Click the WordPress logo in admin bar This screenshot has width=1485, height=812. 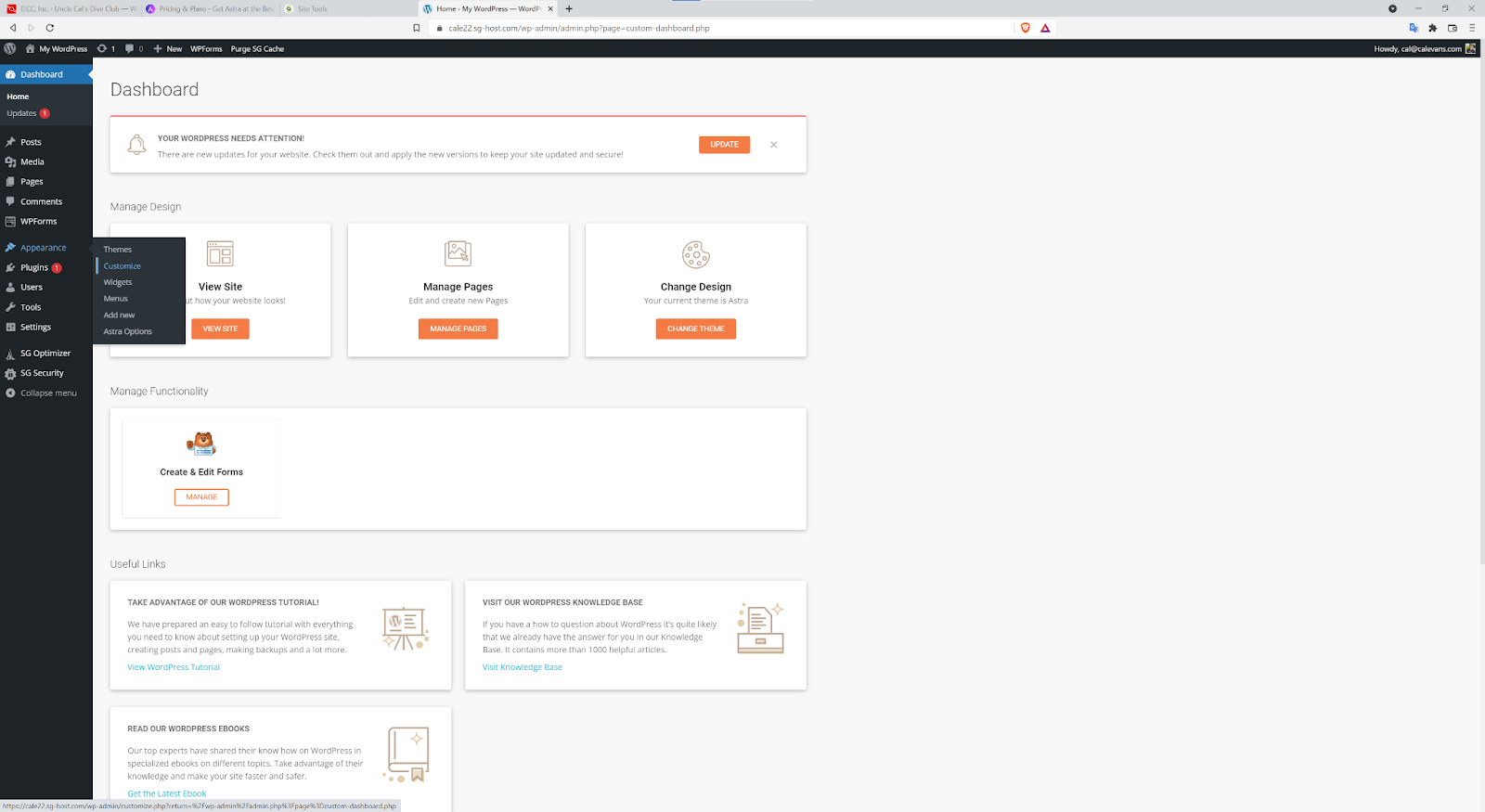[x=10, y=48]
